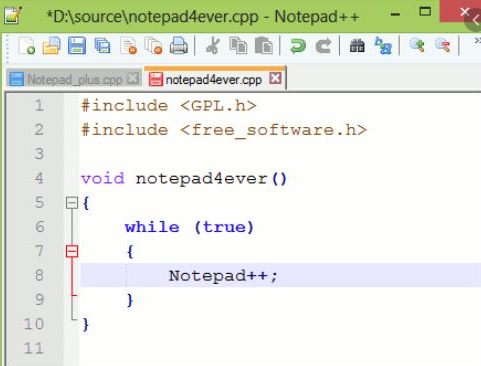Click the Redo arrow icon
The height and width of the screenshot is (366, 481).
[323, 46]
